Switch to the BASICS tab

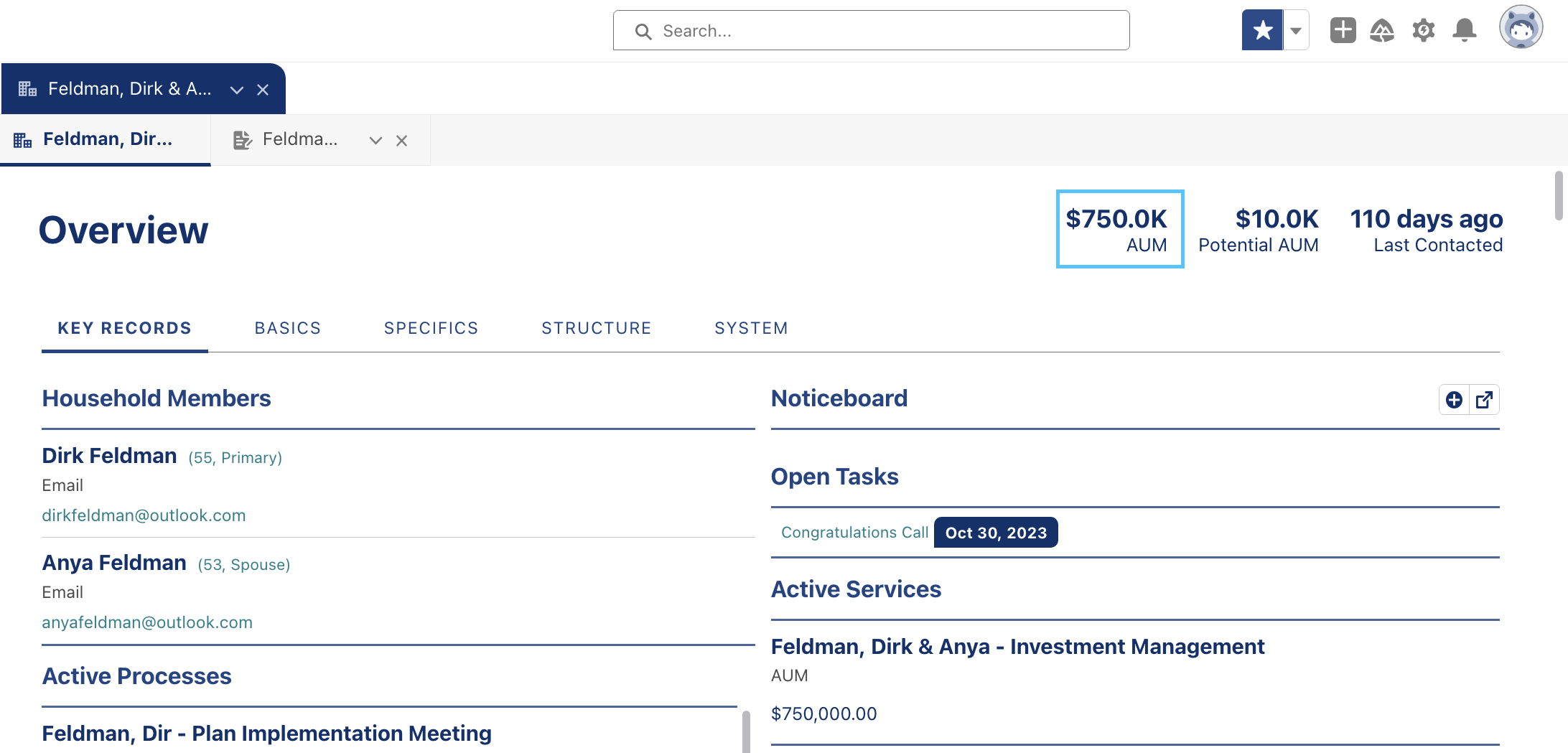pyautogui.click(x=288, y=328)
